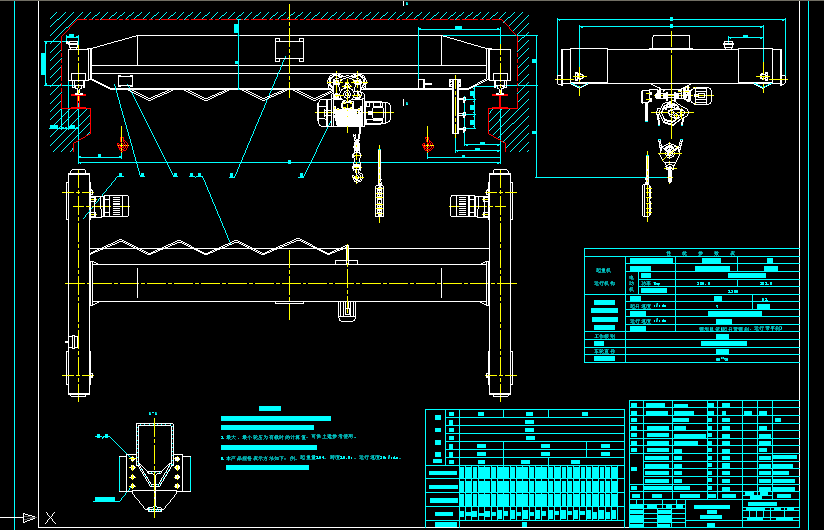The image size is (824, 530).
Task: Pick the hanging pendant controller in front view
Action: (x=379, y=198)
